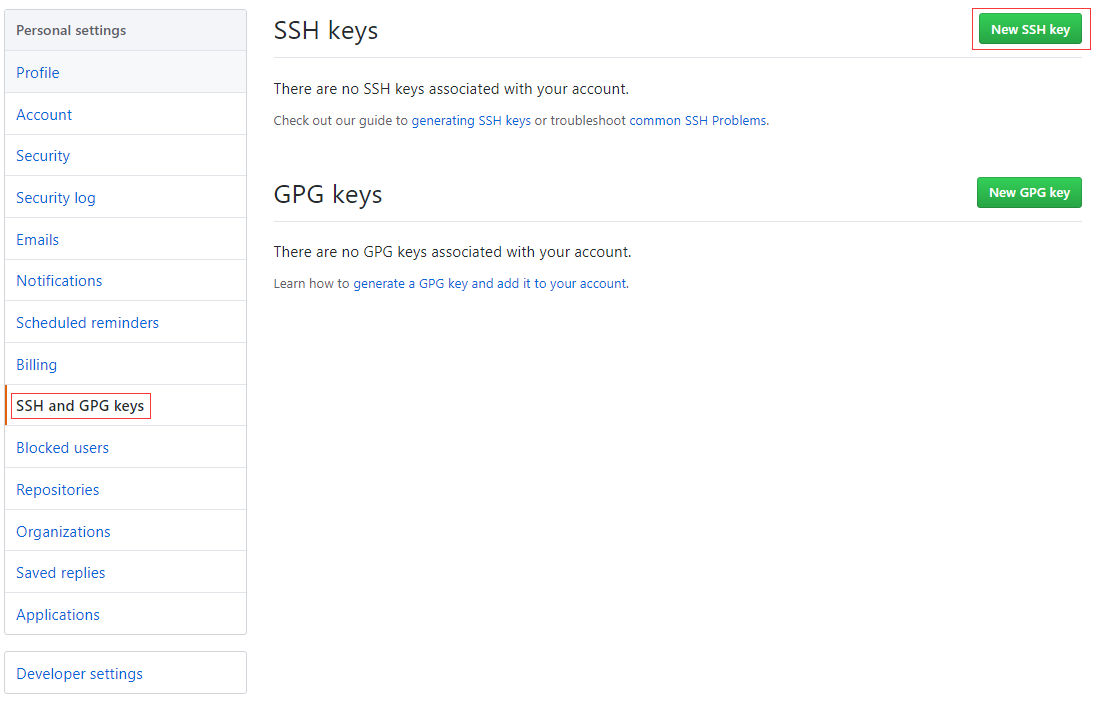Select Security in the sidebar
Image resolution: width=1102 pixels, height=701 pixels.
[x=125, y=156]
